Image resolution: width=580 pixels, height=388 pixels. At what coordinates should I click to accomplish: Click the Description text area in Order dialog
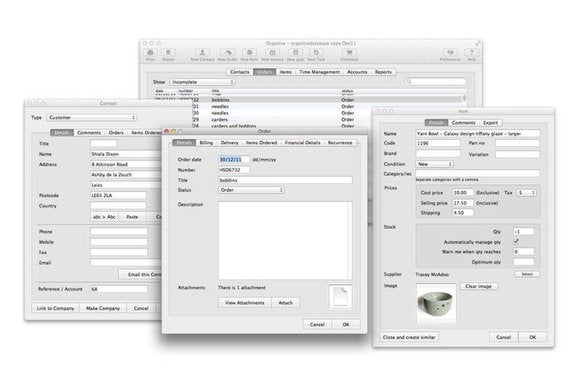[x=285, y=240]
